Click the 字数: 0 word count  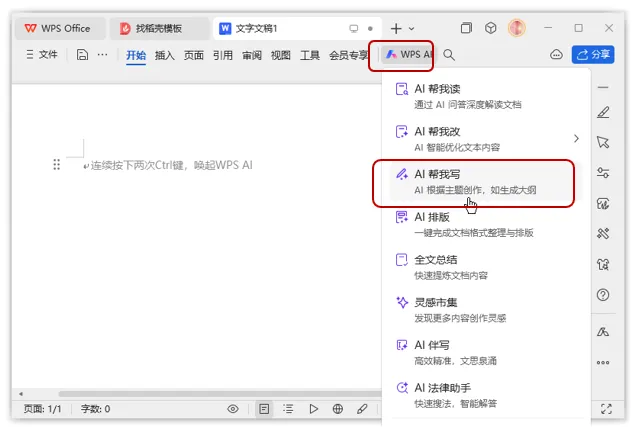pos(96,409)
